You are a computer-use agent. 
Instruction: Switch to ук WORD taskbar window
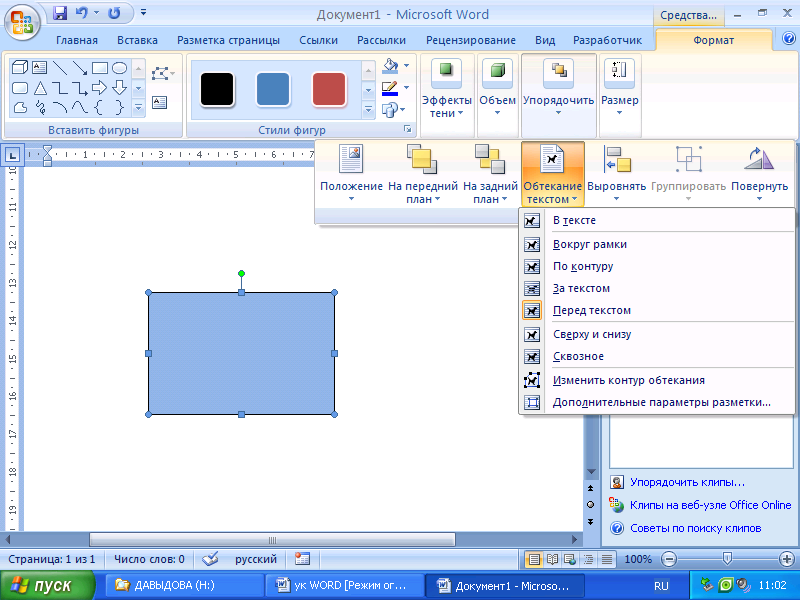(345, 585)
